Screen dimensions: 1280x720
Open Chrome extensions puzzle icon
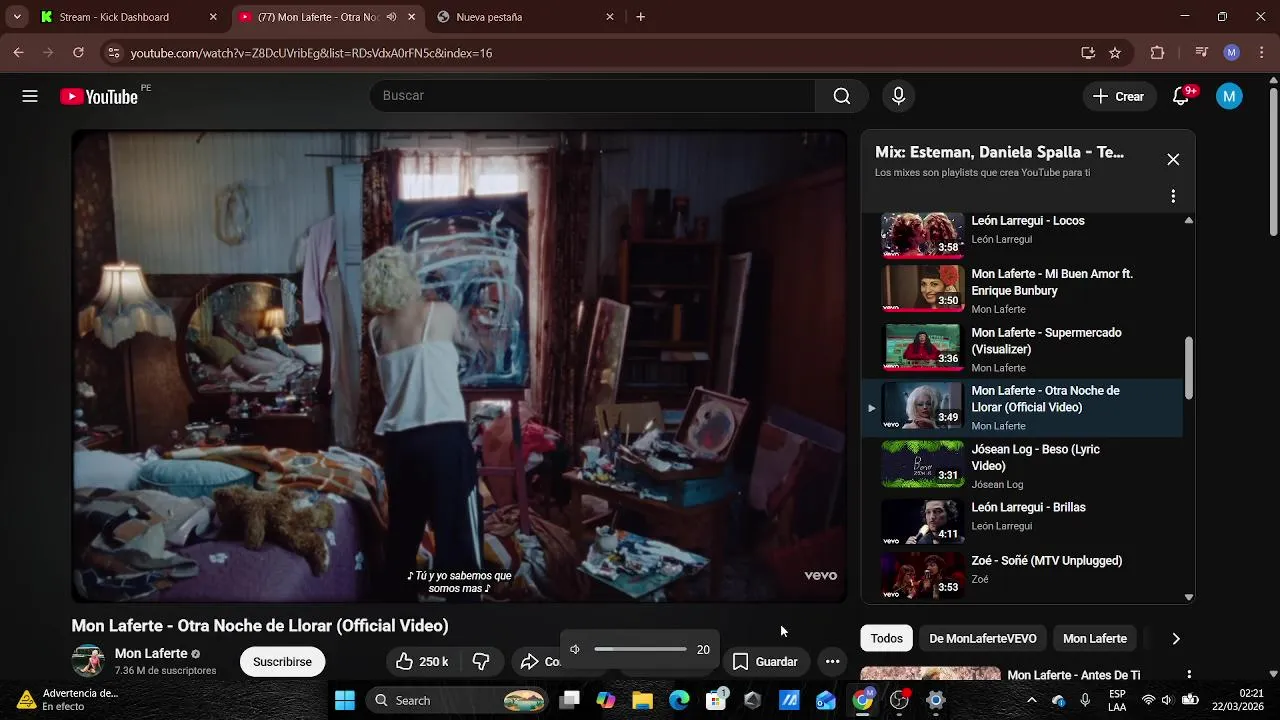point(1157,53)
